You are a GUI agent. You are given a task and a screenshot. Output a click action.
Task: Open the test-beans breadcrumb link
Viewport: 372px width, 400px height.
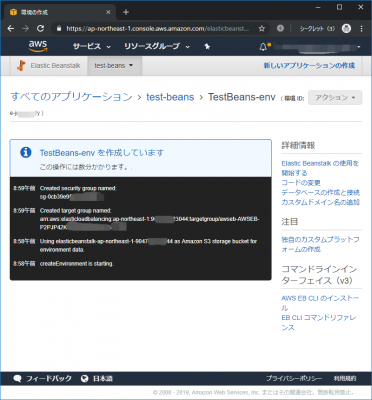(x=170, y=97)
